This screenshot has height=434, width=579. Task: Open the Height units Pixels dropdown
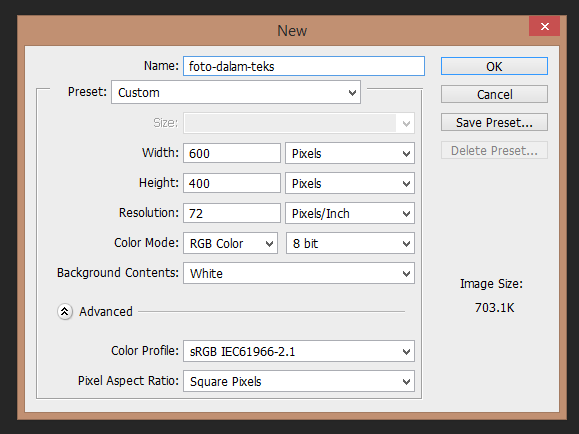350,183
